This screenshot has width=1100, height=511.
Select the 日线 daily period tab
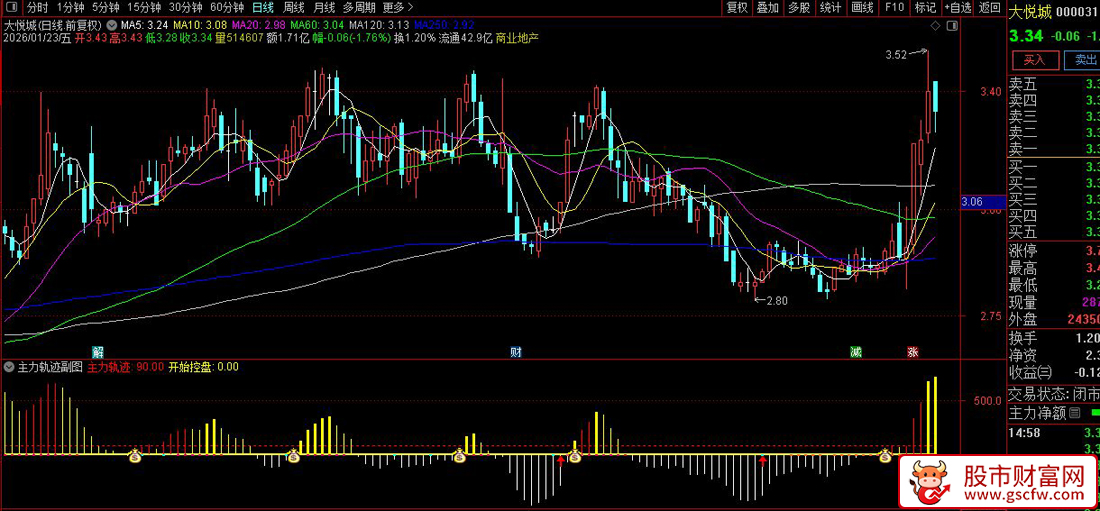263,8
